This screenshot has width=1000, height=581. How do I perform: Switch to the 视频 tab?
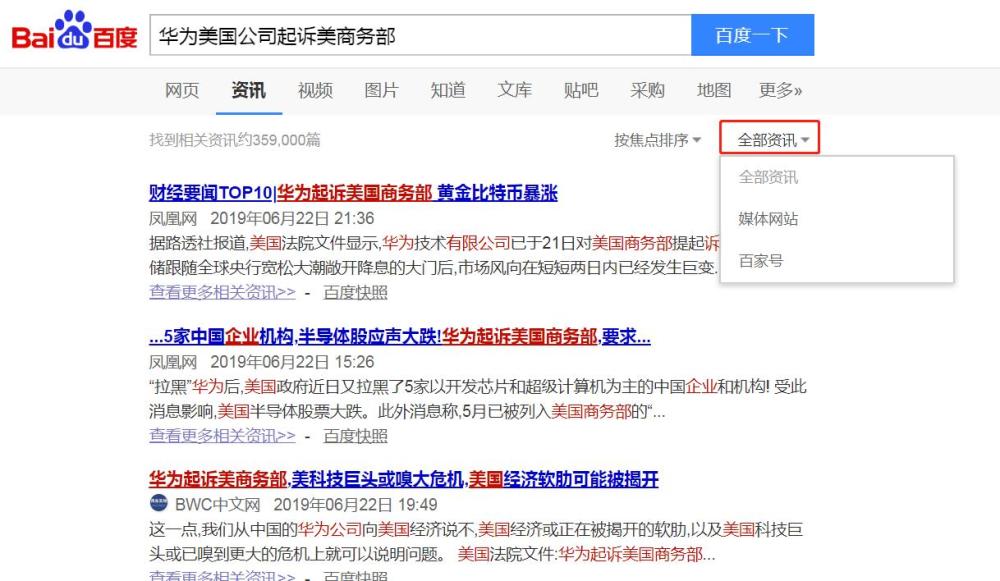click(x=315, y=90)
